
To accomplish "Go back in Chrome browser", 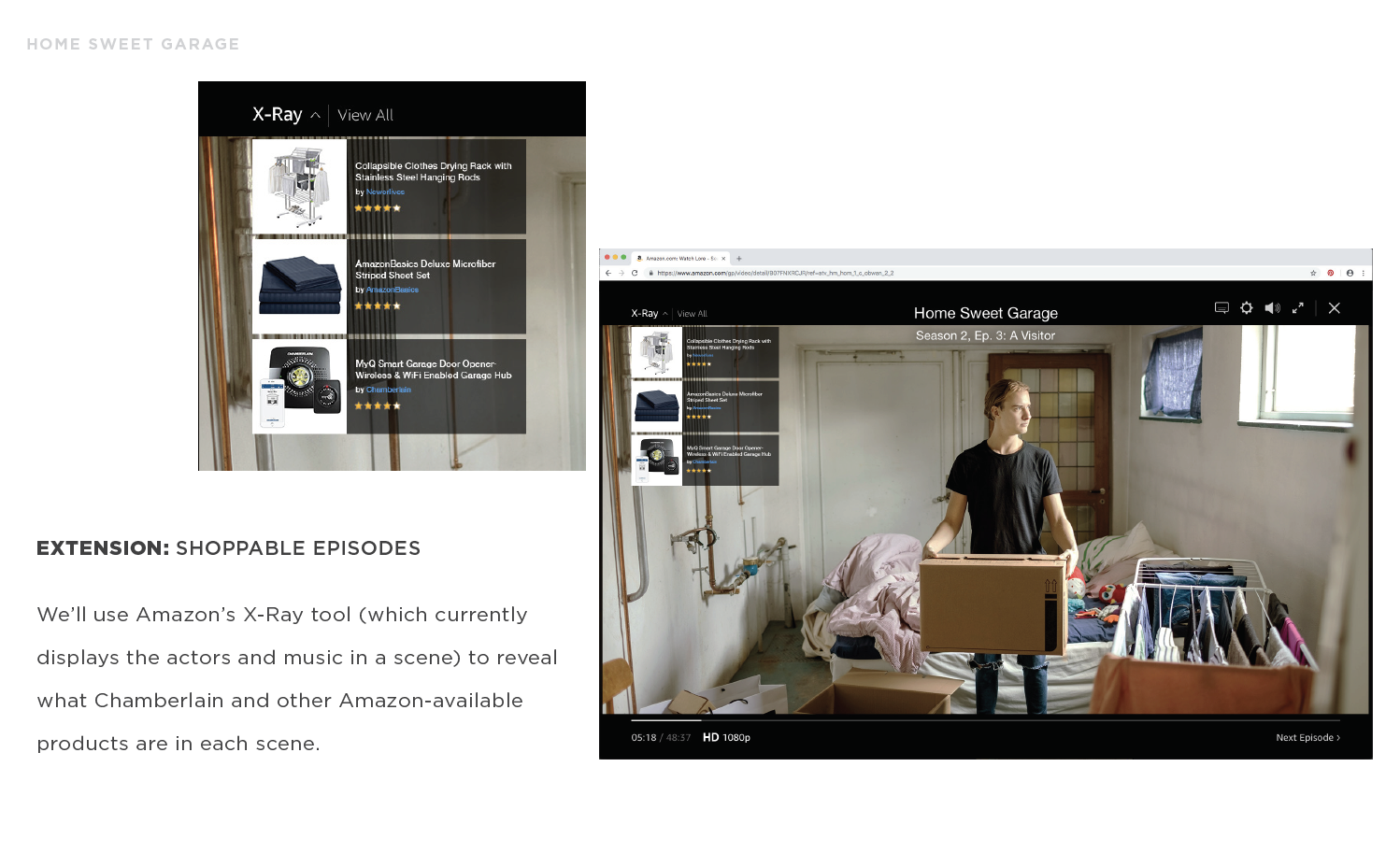I will pyautogui.click(x=608, y=273).
